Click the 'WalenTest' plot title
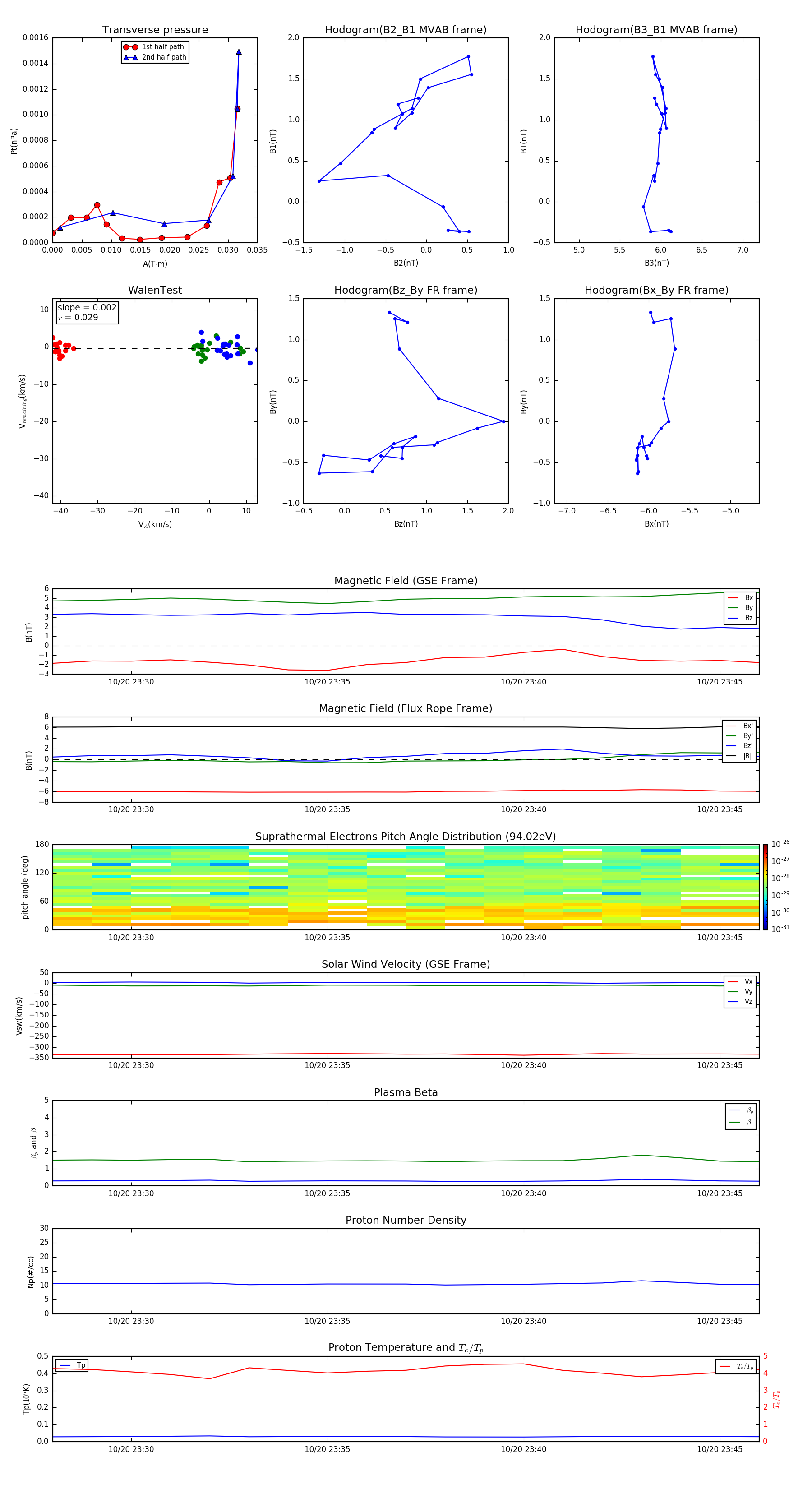812x1489 pixels. click(x=155, y=290)
